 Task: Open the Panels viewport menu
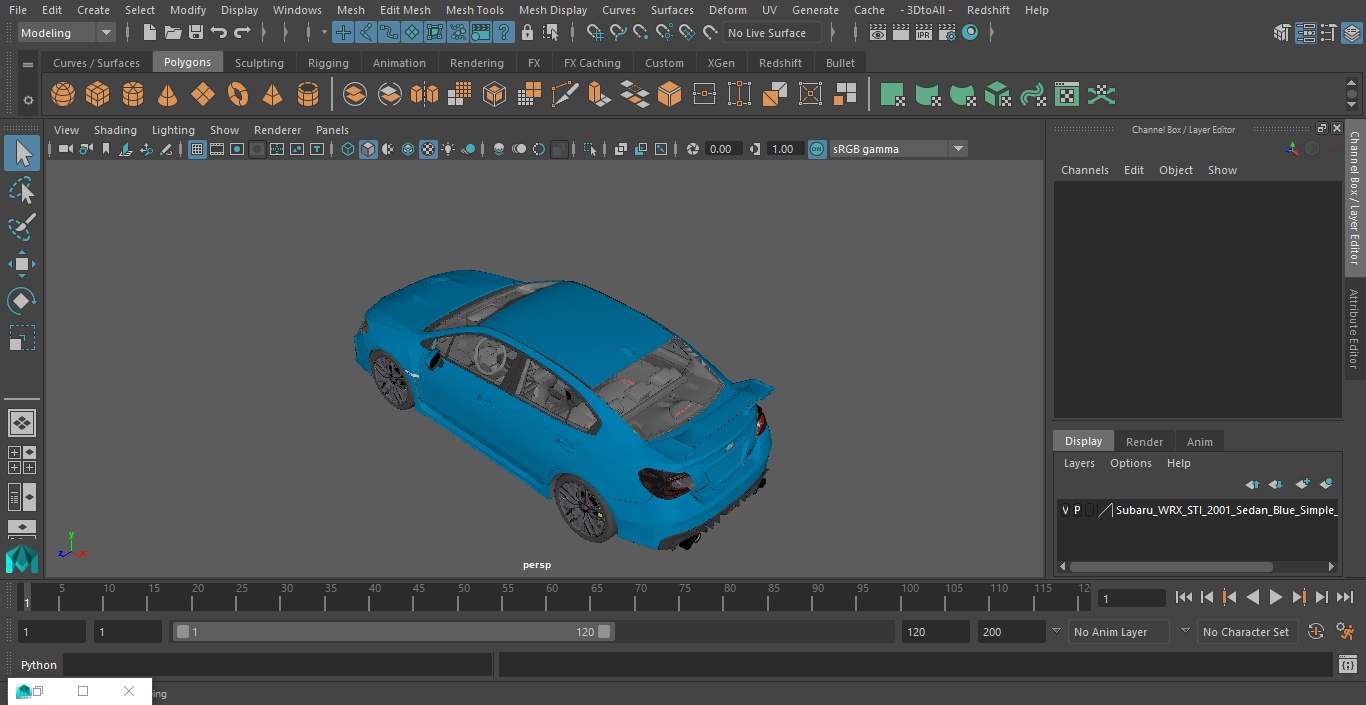(332, 130)
